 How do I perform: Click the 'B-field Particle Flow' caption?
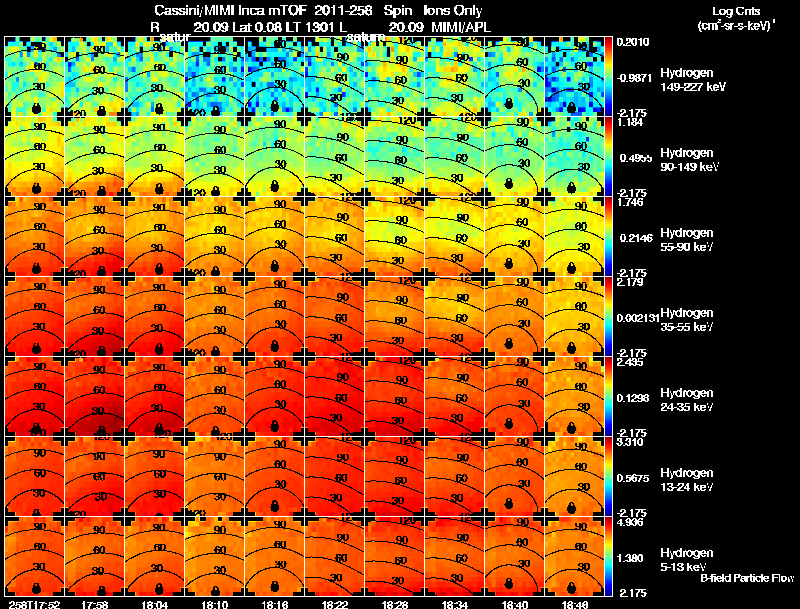tap(747, 578)
